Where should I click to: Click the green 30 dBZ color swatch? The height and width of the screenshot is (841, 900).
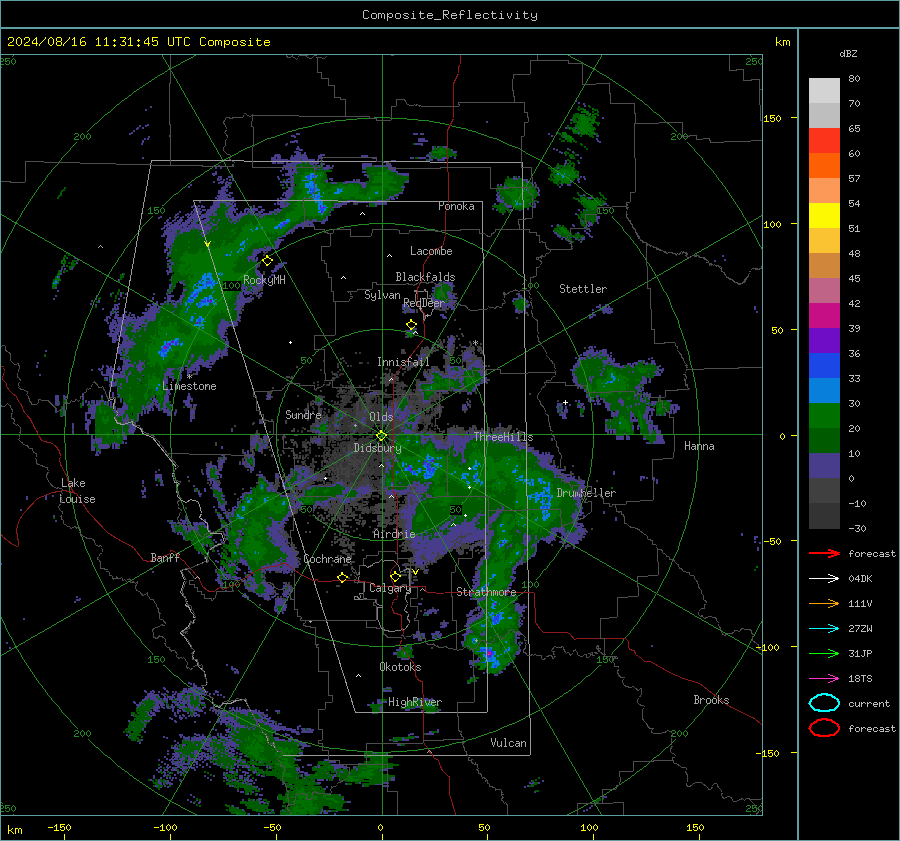824,416
